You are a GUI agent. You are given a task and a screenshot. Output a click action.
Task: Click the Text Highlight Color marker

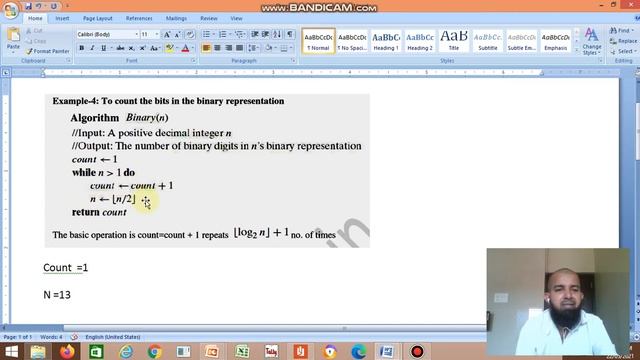click(x=169, y=48)
